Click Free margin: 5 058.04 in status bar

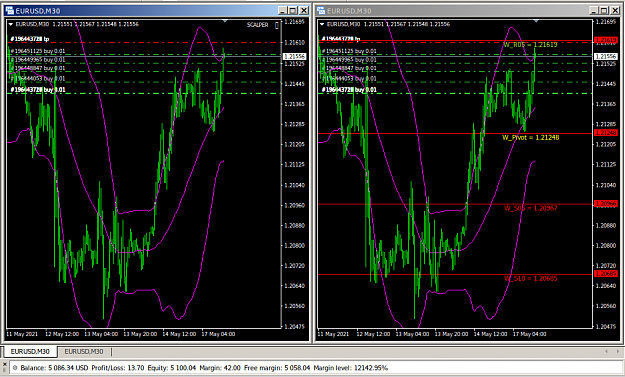(277, 368)
